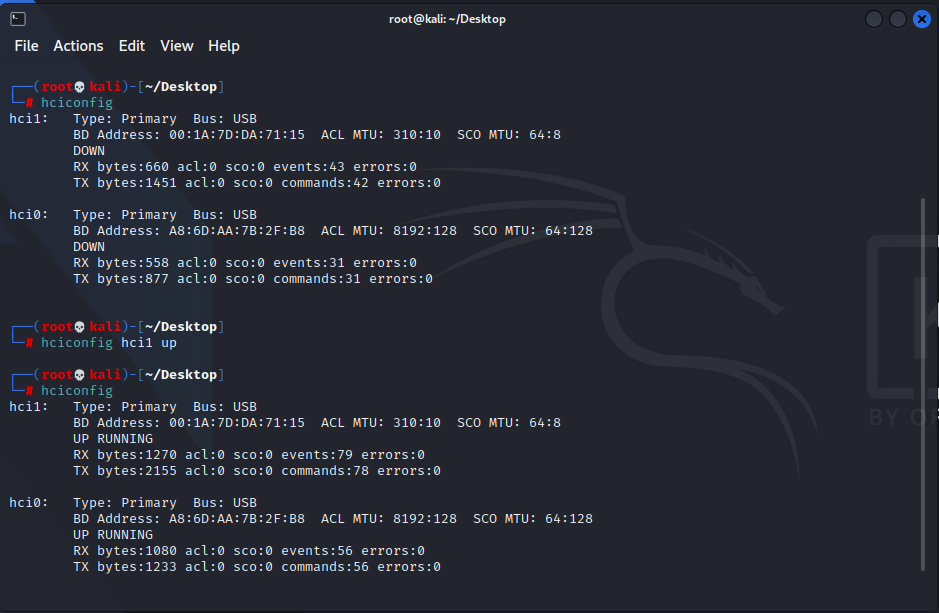Click the blue close button
939x613 pixels.
click(922, 18)
